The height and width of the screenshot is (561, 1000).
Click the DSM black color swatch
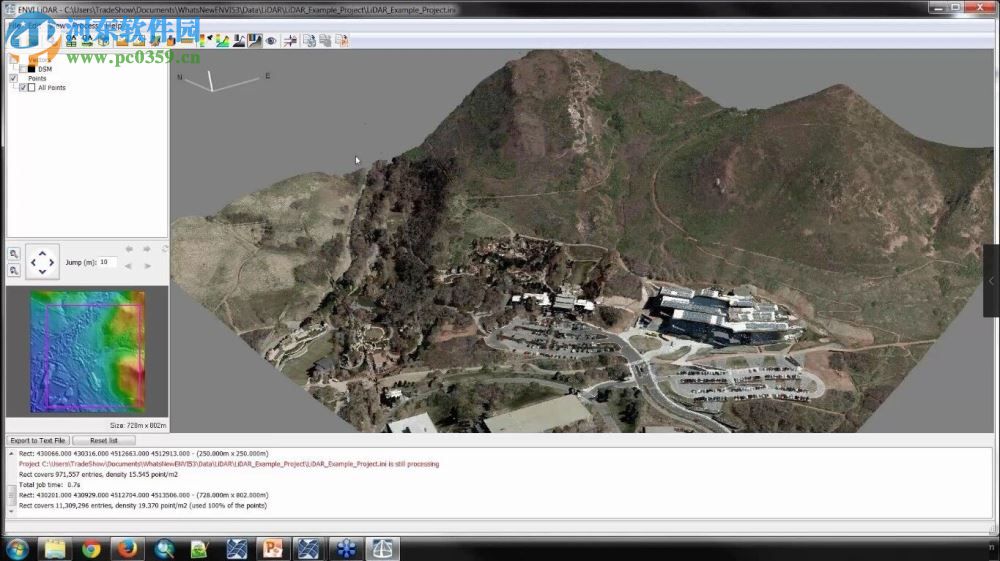(32, 69)
